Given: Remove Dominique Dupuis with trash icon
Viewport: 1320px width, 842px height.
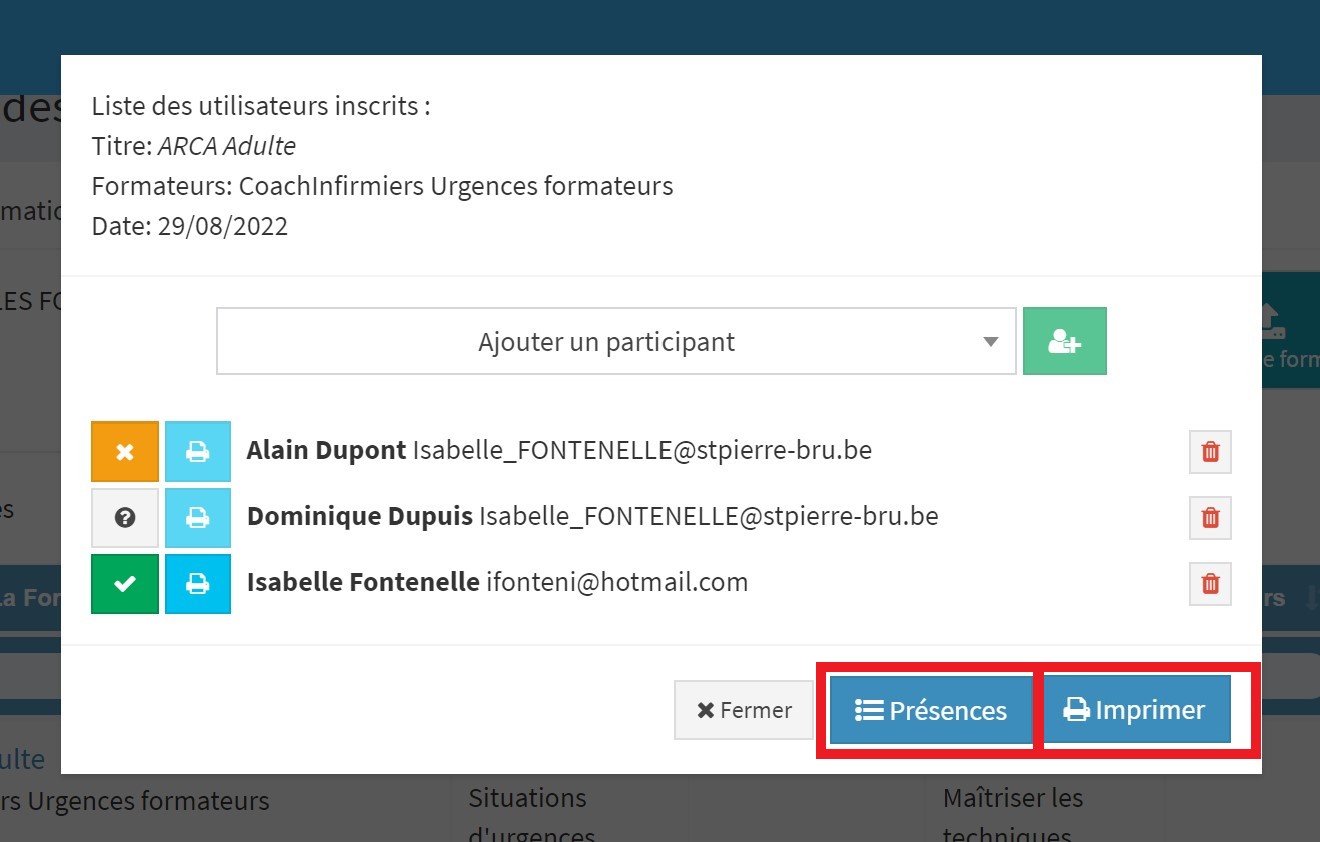Looking at the screenshot, I should 1210,518.
